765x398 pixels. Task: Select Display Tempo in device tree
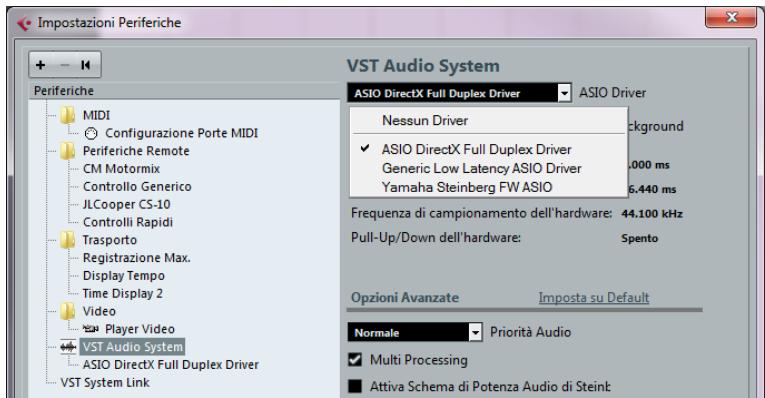pyautogui.click(x=124, y=276)
